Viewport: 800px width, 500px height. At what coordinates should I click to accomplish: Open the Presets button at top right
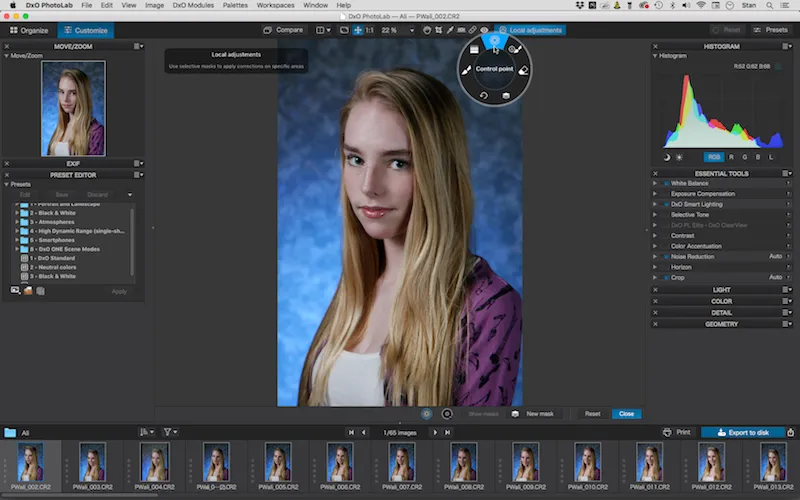click(x=770, y=30)
